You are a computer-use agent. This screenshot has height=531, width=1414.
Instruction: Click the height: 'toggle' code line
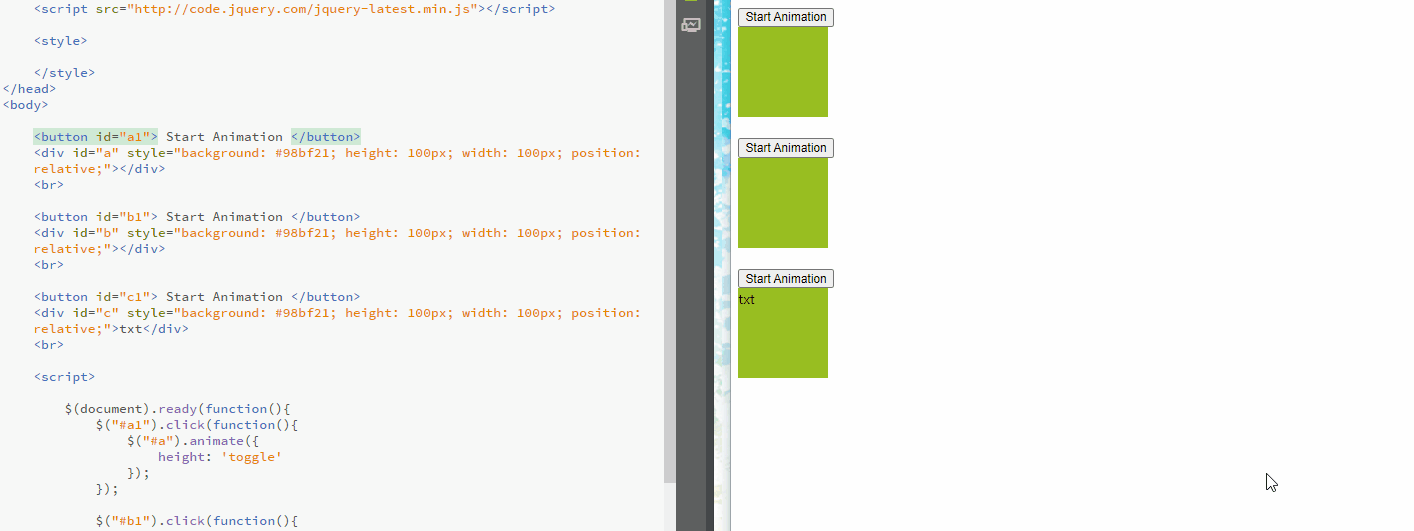click(220, 457)
